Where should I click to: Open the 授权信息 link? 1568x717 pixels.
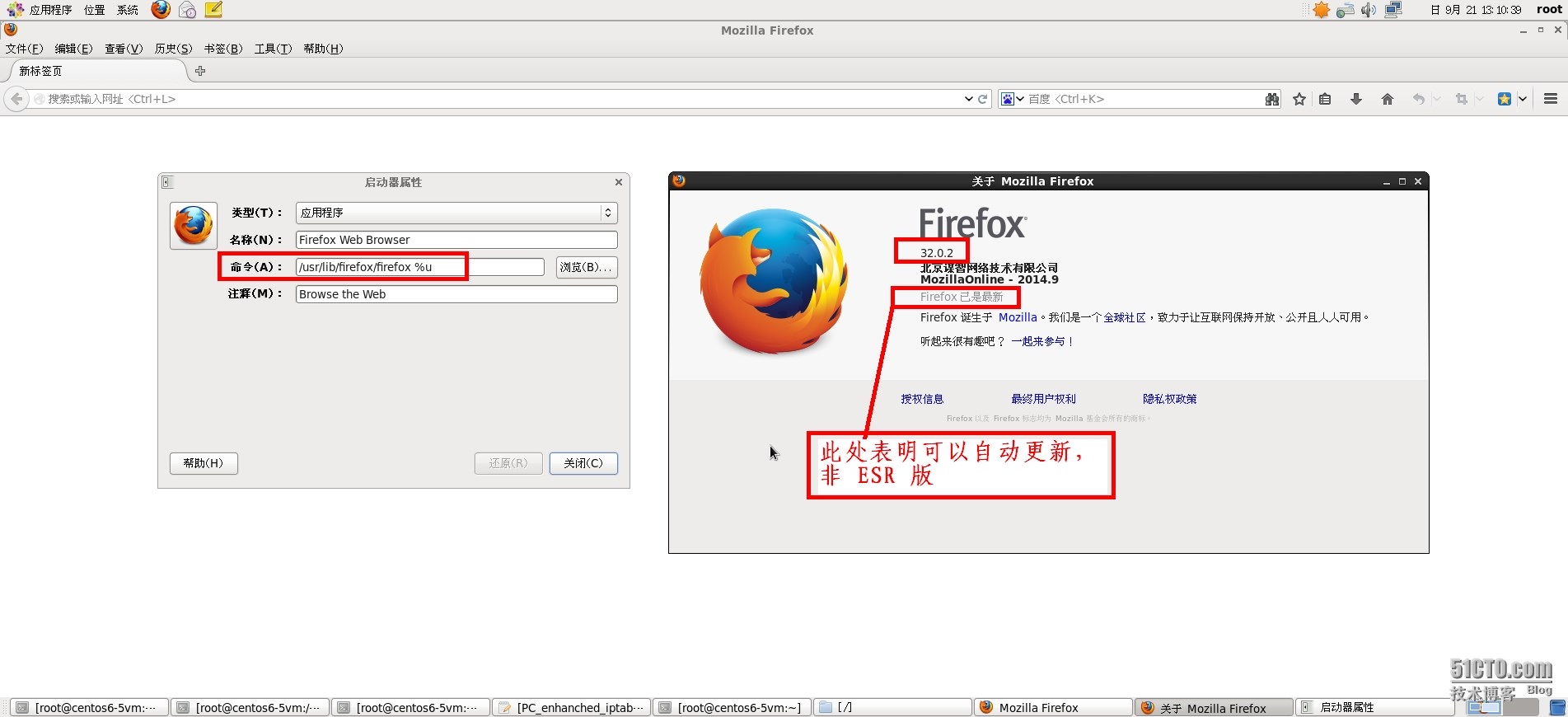point(922,399)
